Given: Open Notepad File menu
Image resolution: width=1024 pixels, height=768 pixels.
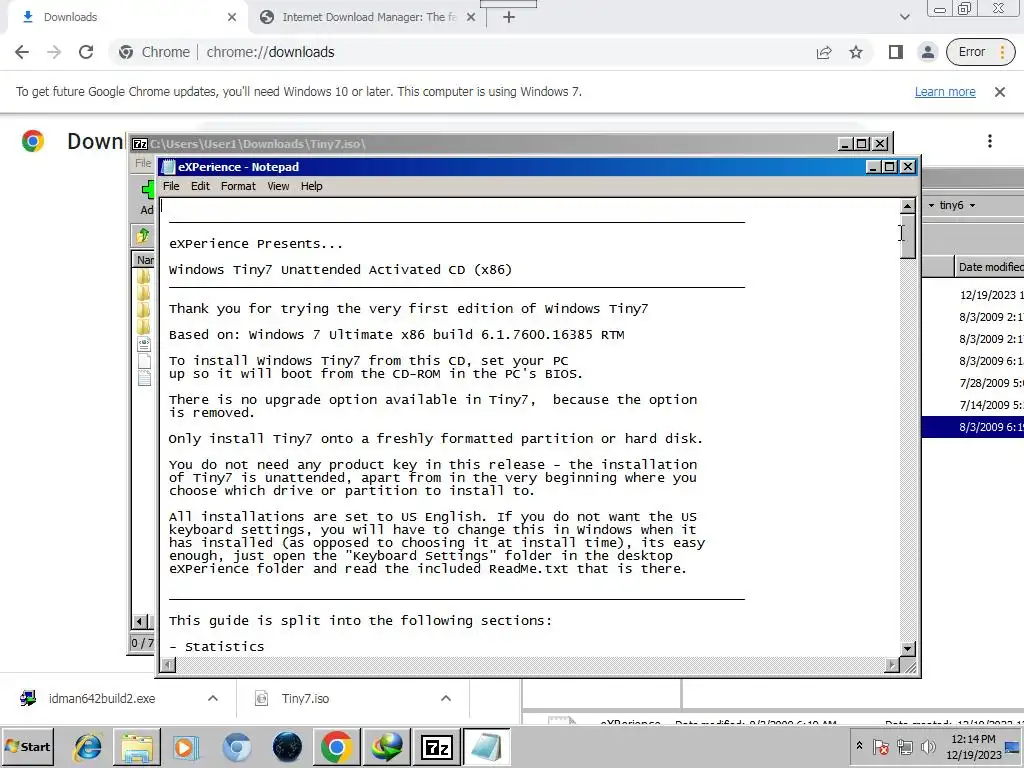Looking at the screenshot, I should pos(171,186).
